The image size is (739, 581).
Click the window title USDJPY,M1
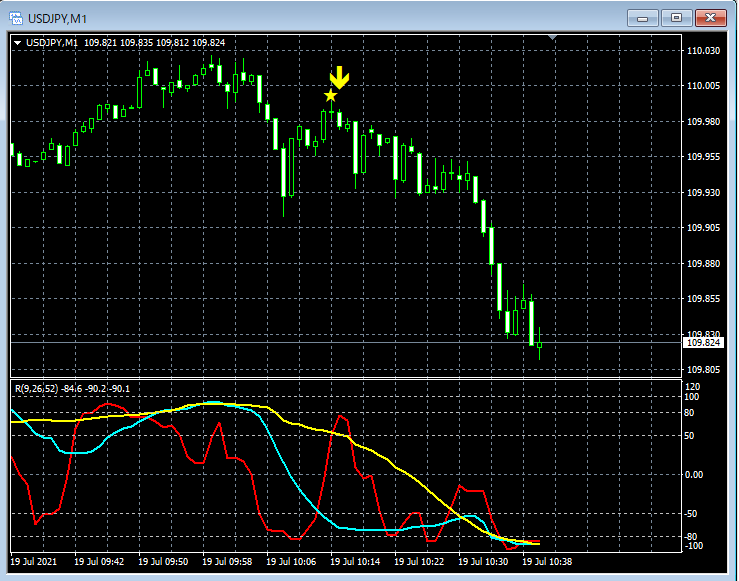pos(57,19)
